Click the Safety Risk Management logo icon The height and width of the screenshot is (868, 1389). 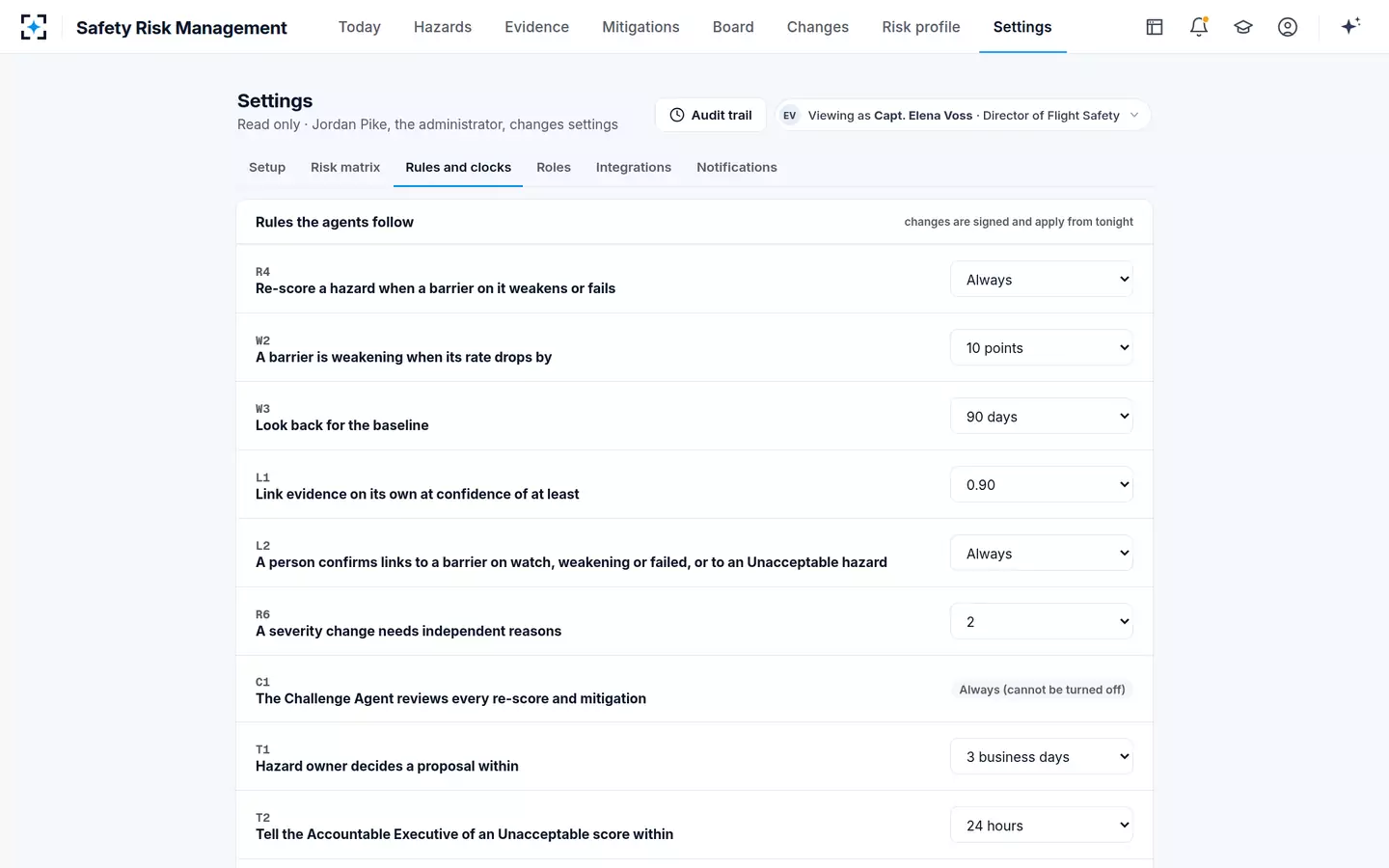[34, 27]
